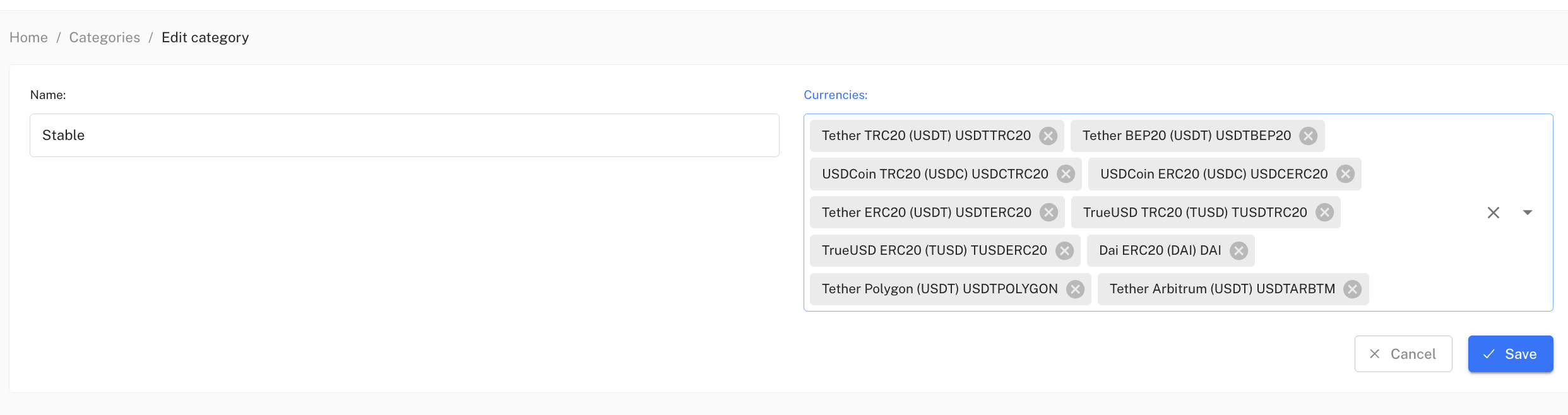Remove the Dai ERC20 (DAI) currency tag

pyautogui.click(x=1239, y=251)
